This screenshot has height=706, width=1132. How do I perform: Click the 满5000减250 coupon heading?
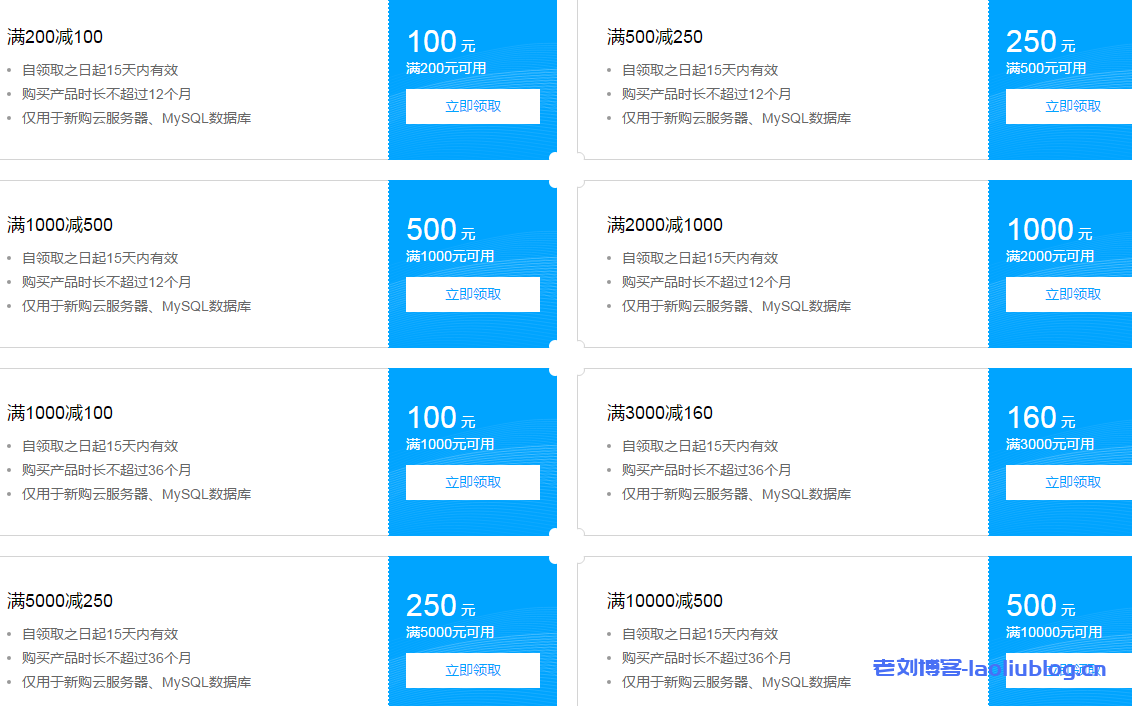click(x=60, y=601)
